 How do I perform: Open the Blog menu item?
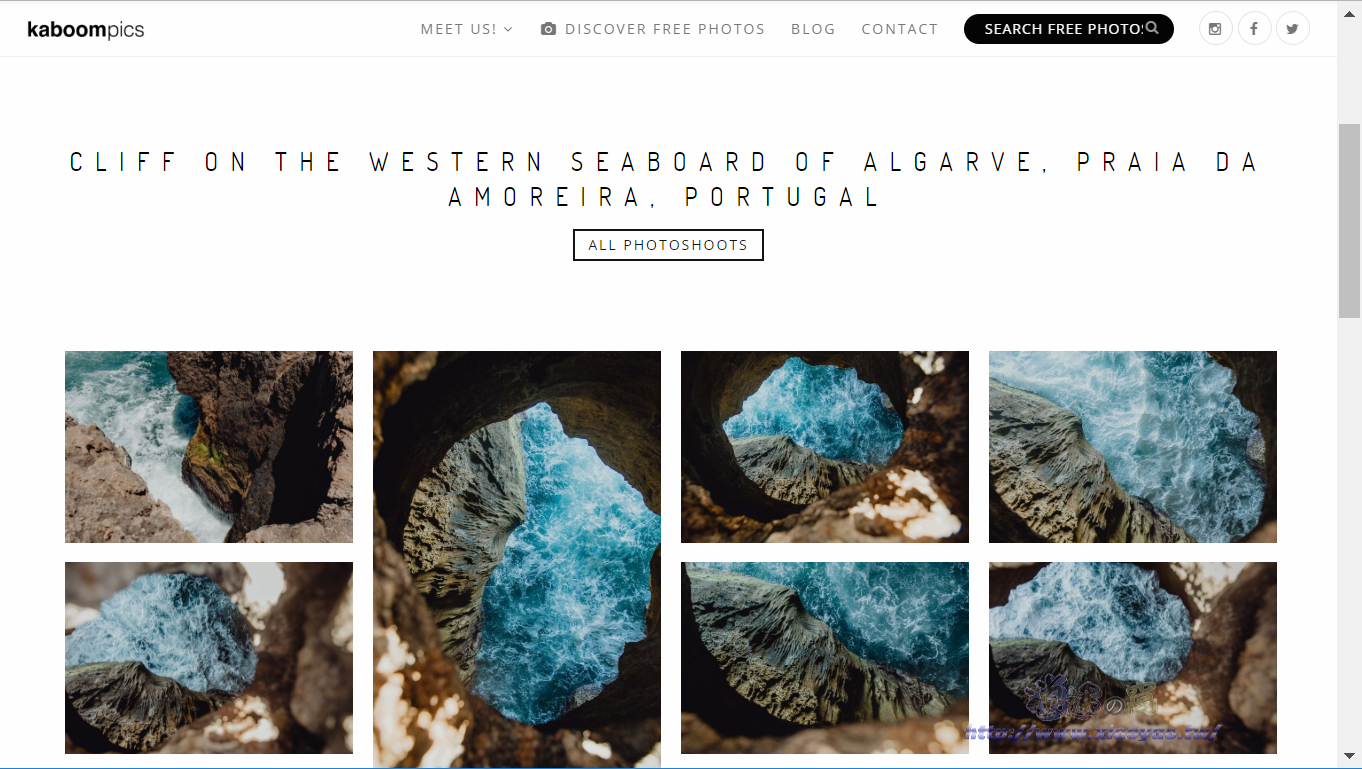[813, 29]
